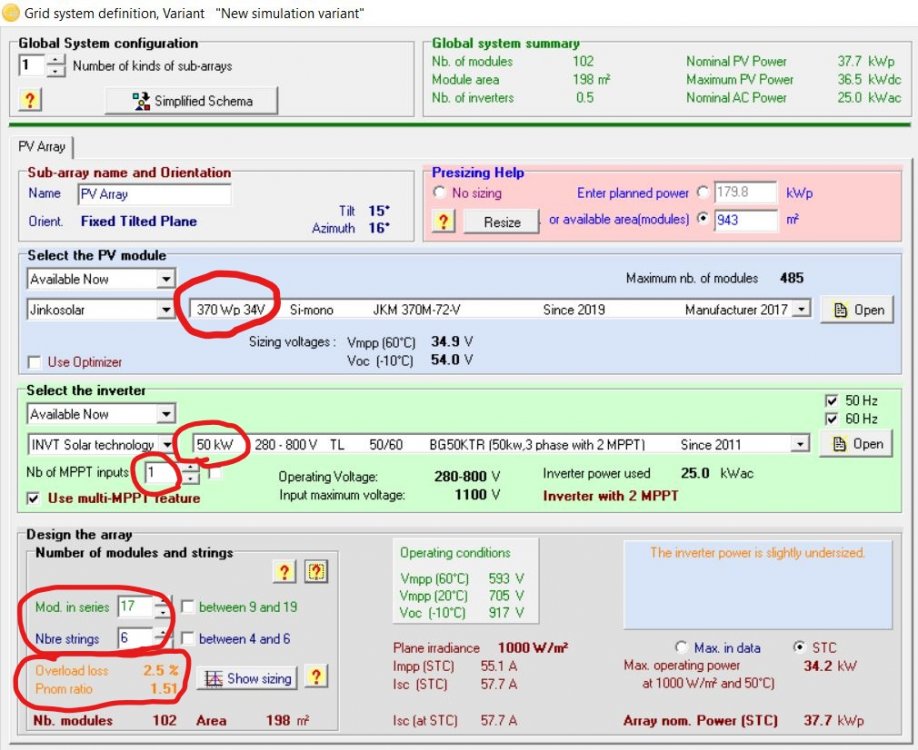Open the selected PV module details
This screenshot has width=918, height=750.
857,310
